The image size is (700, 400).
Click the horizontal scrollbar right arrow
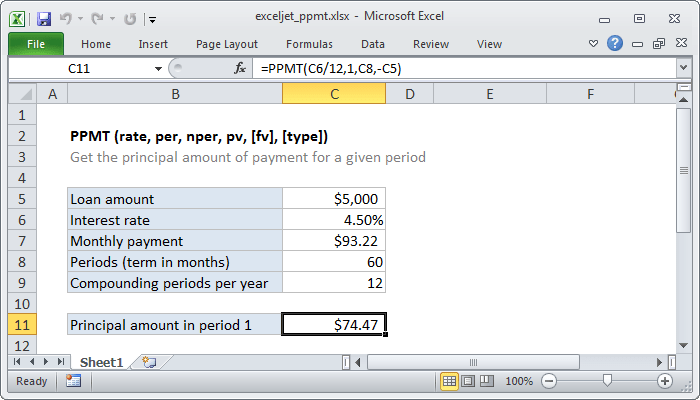click(x=659, y=362)
